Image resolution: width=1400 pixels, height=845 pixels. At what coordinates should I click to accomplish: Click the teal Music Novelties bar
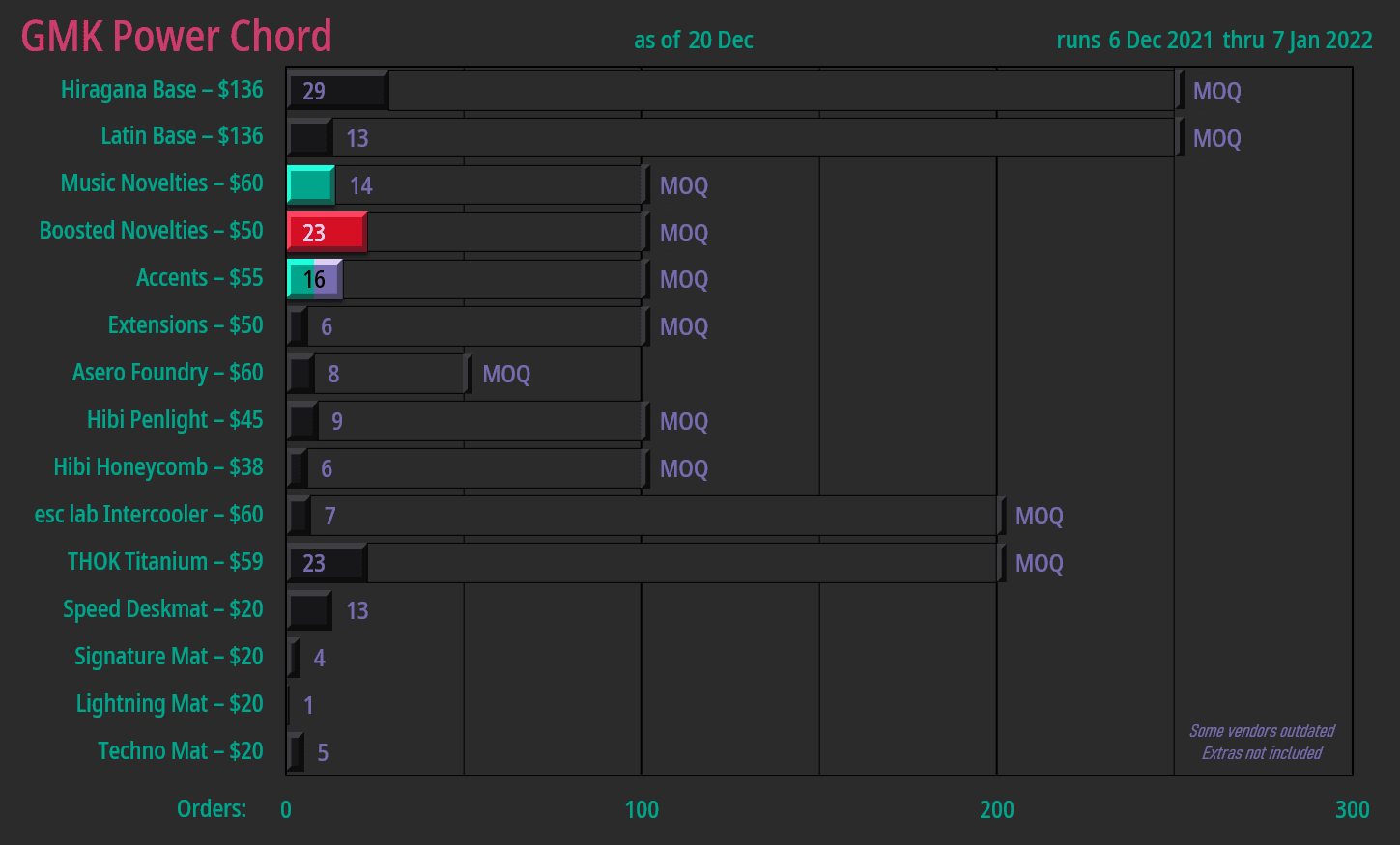310,184
